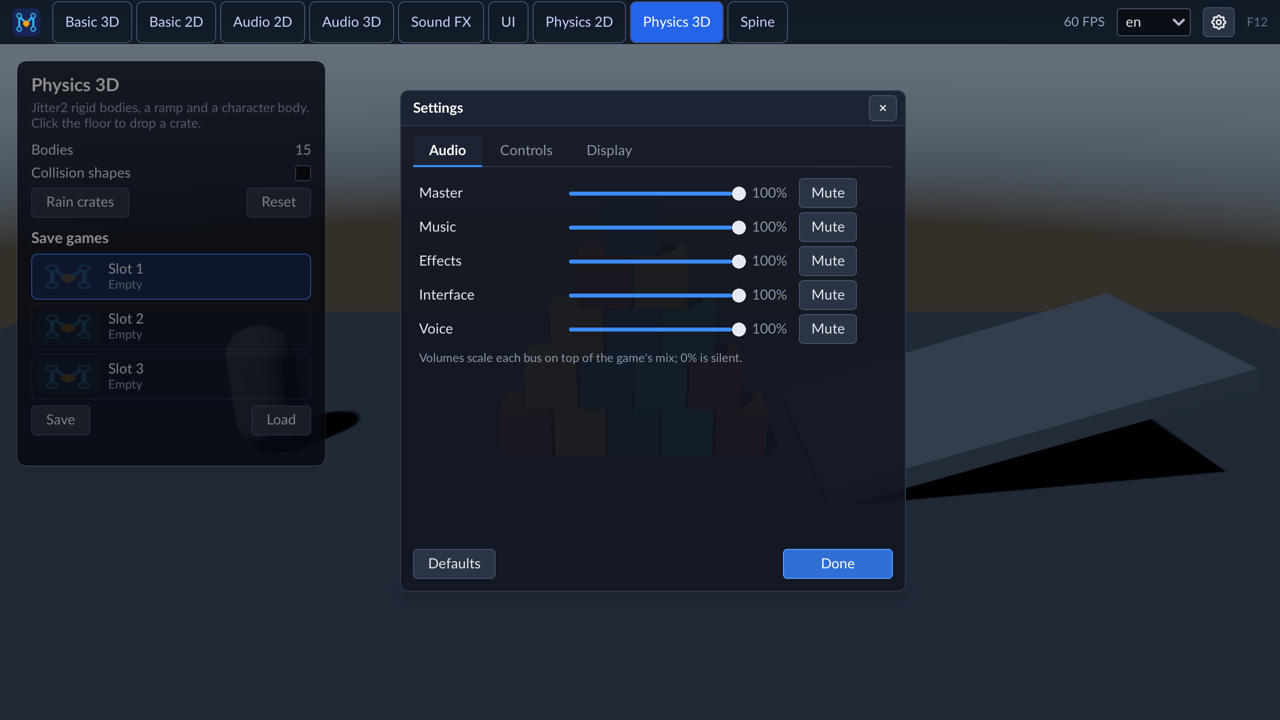Click the Voice volume slider handle
Image resolution: width=1280 pixels, height=720 pixels.
click(738, 329)
